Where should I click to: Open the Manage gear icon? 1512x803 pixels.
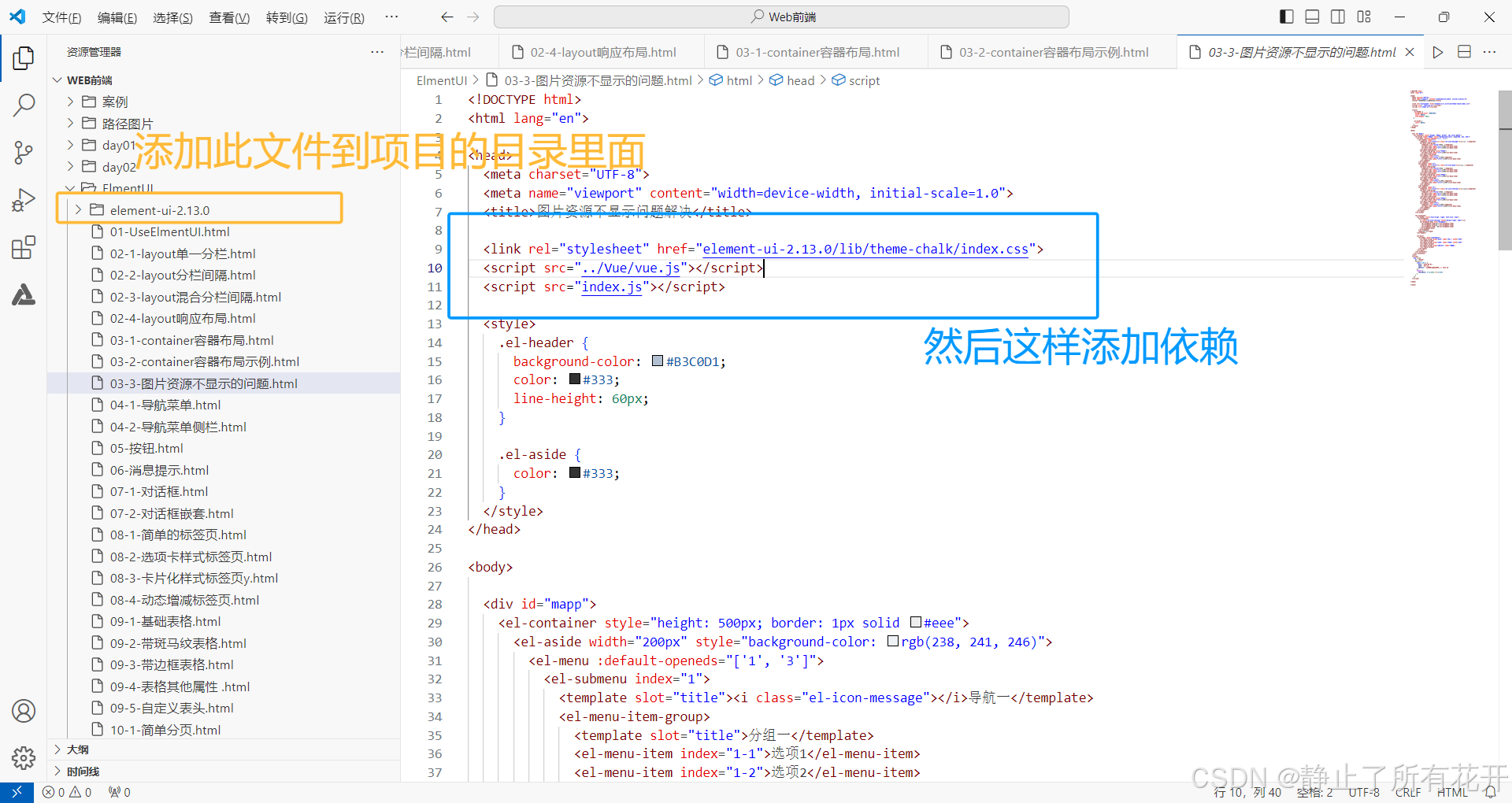[24, 758]
